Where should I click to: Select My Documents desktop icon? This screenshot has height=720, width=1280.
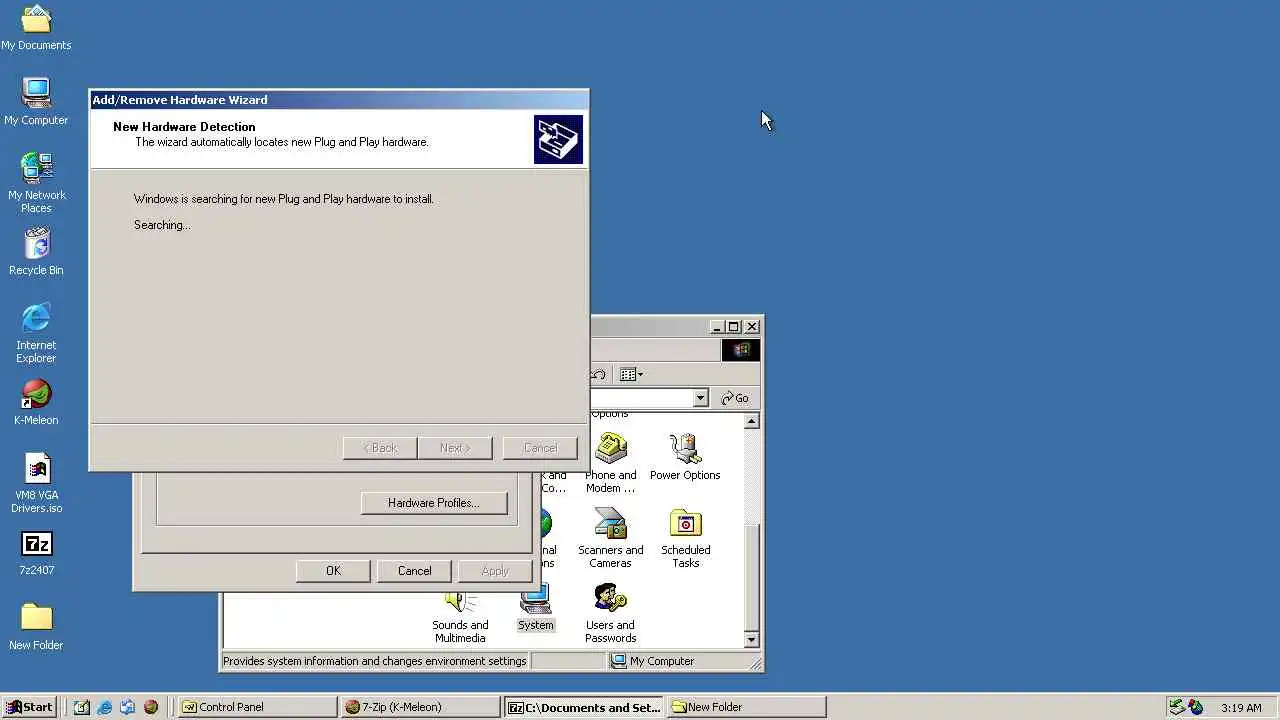(x=36, y=28)
